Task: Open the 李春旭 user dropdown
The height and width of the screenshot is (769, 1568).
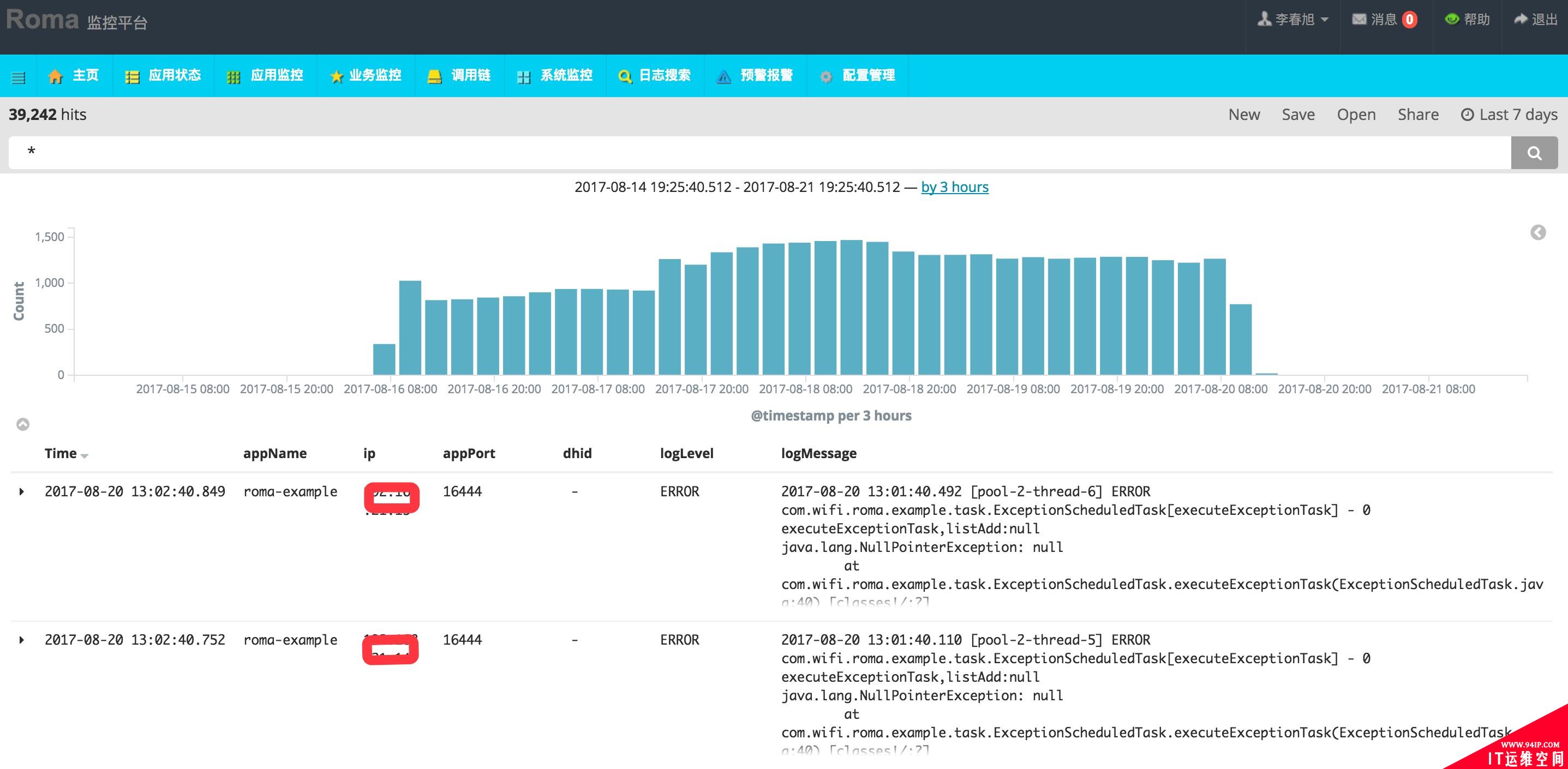Action: click(1293, 20)
